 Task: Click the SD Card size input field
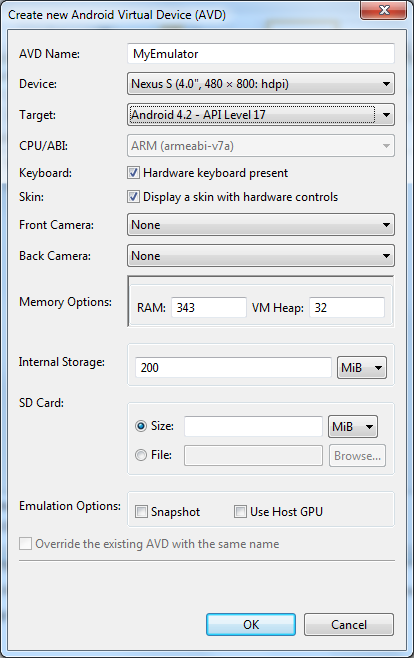(253, 426)
